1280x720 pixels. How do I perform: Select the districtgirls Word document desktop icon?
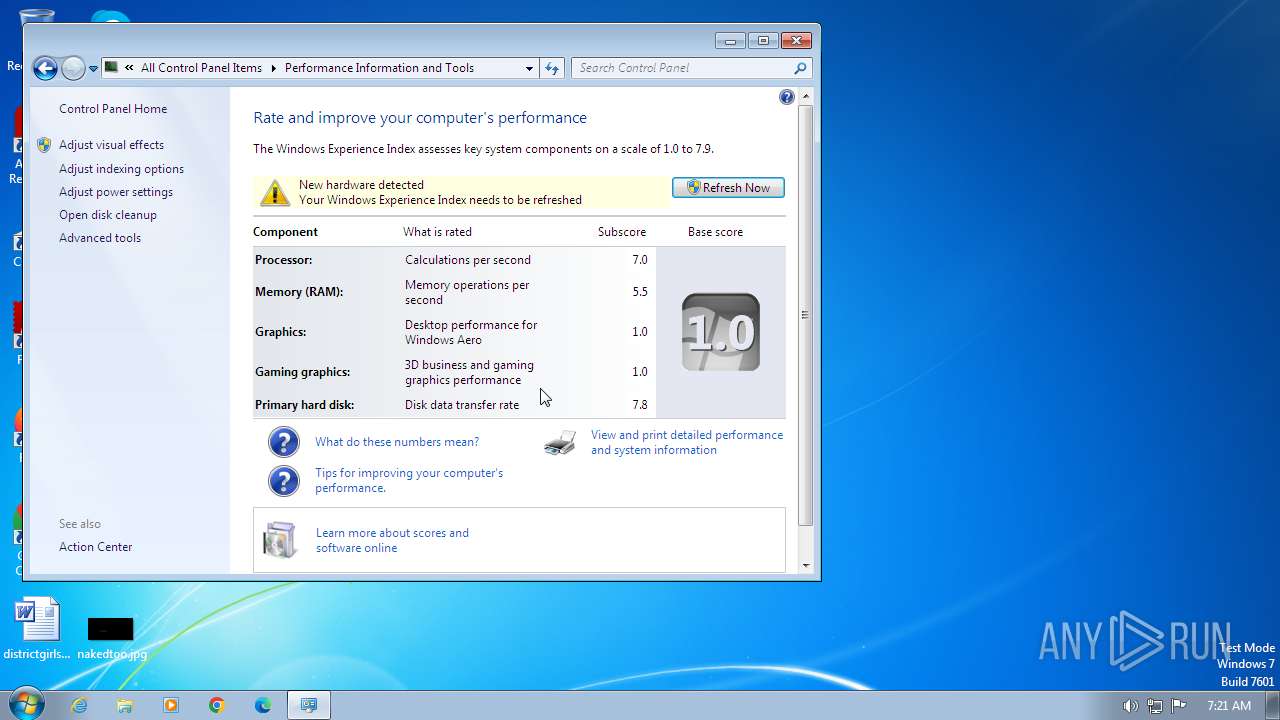click(x=38, y=629)
